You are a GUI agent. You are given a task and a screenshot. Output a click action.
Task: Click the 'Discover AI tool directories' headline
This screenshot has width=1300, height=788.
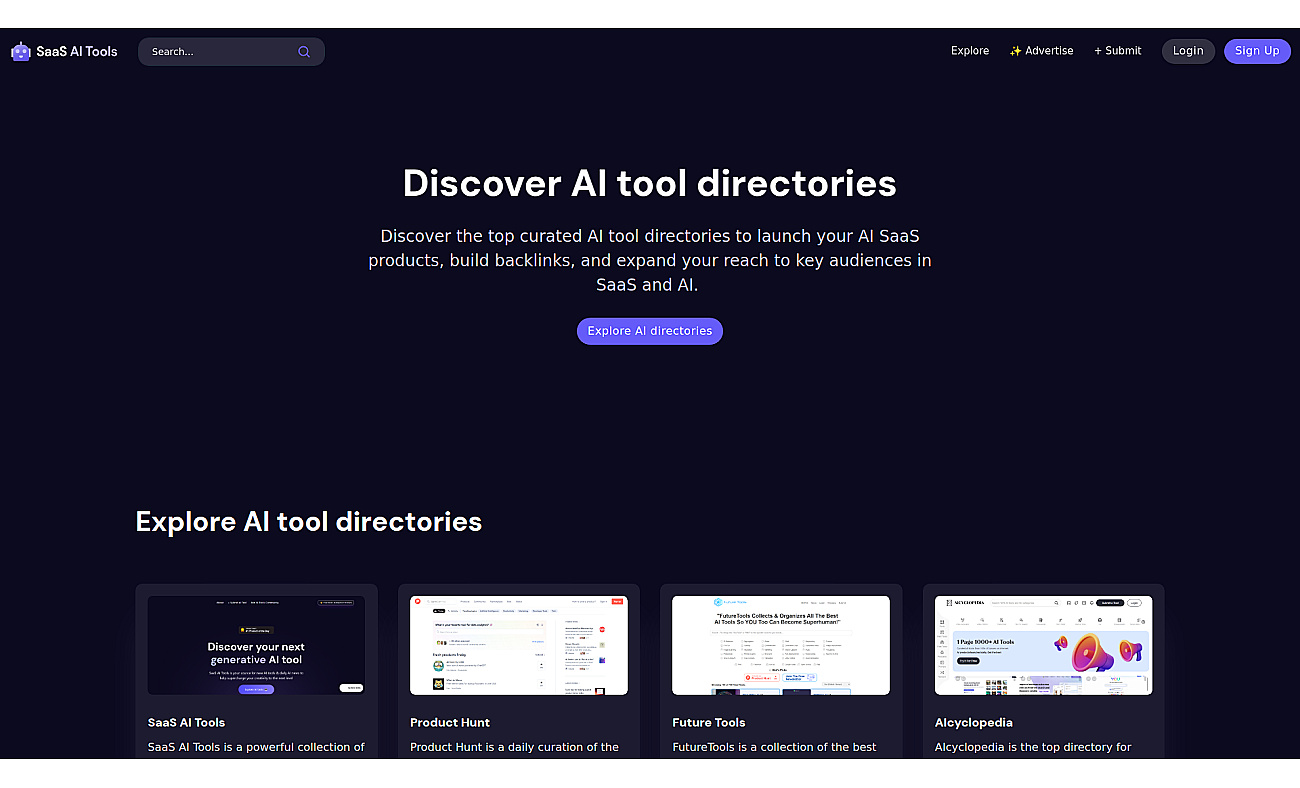point(650,183)
